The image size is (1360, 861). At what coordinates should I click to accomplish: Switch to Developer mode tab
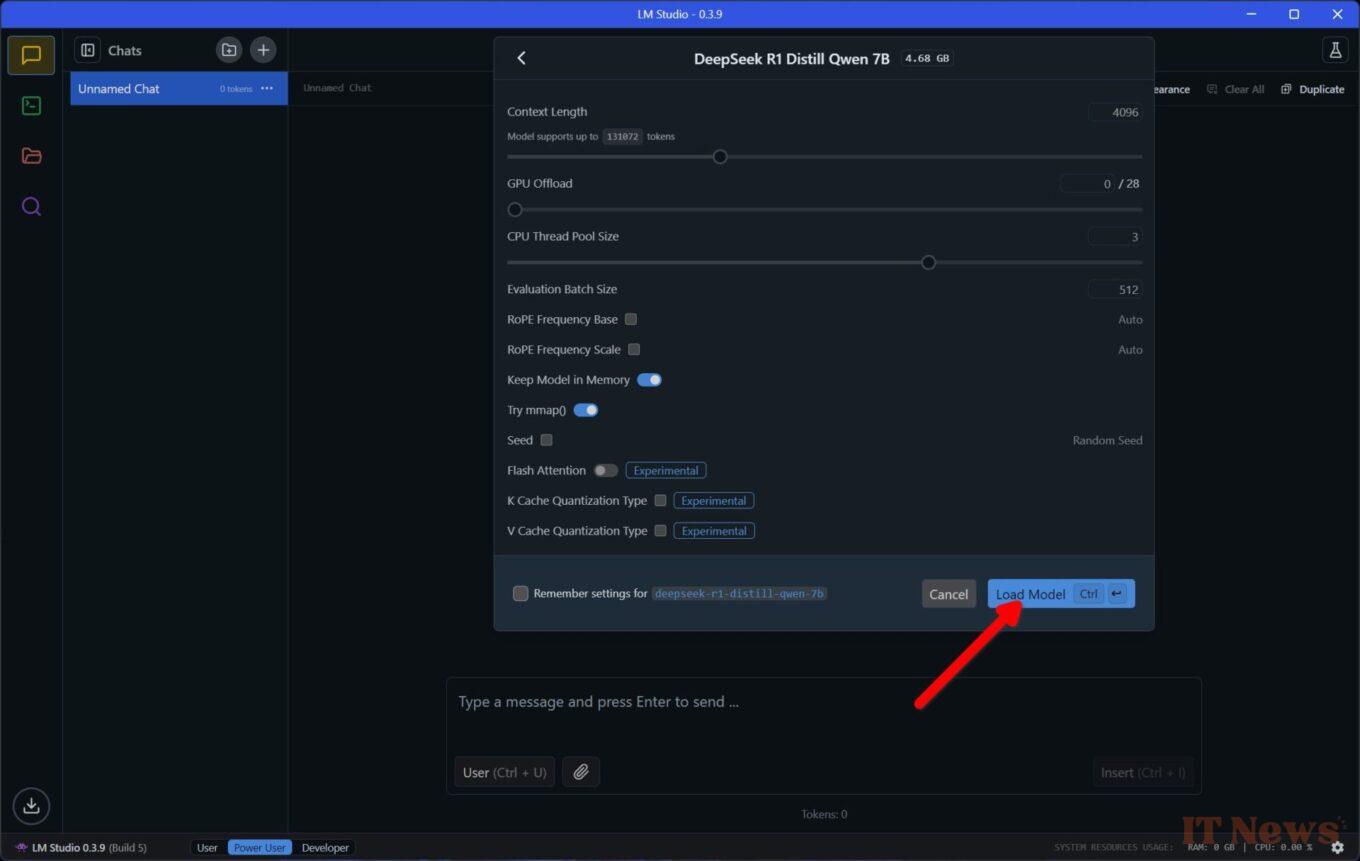[325, 847]
